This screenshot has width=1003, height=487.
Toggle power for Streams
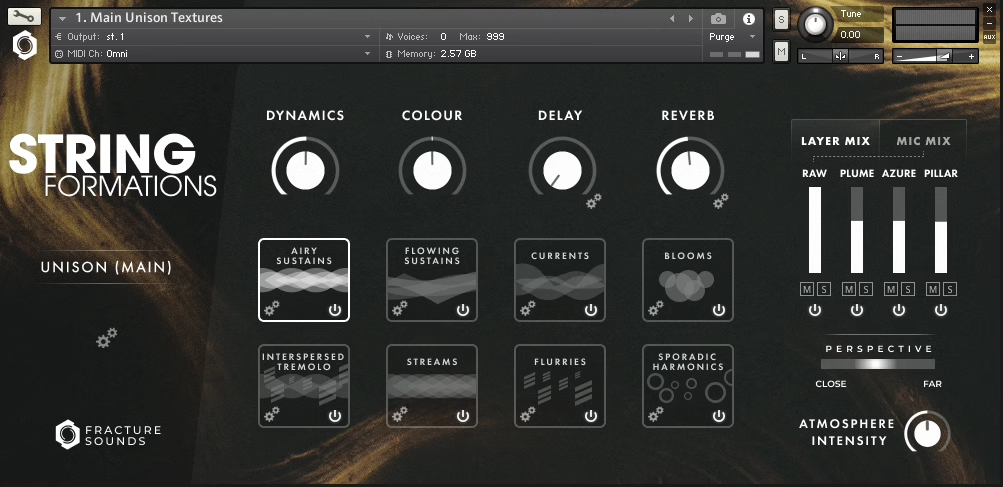coord(463,416)
